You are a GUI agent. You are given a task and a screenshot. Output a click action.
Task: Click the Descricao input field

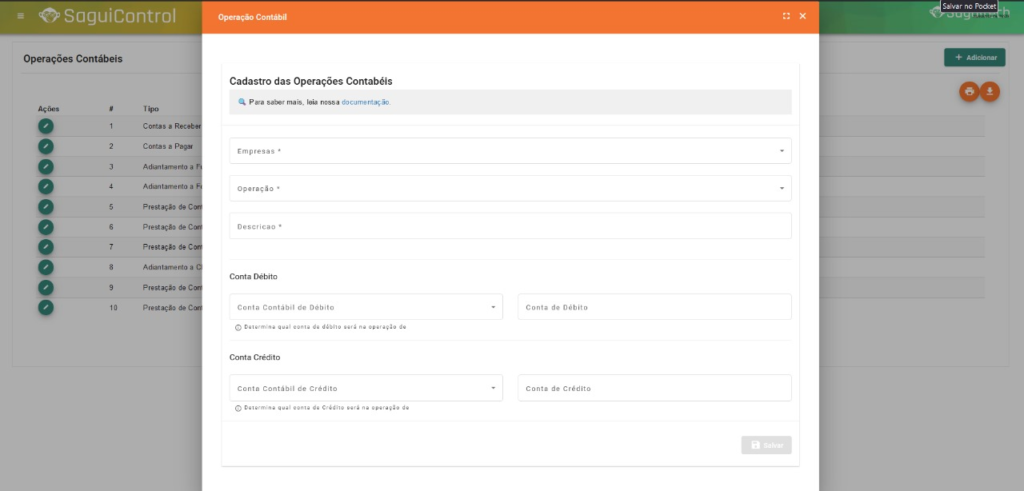[510, 226]
